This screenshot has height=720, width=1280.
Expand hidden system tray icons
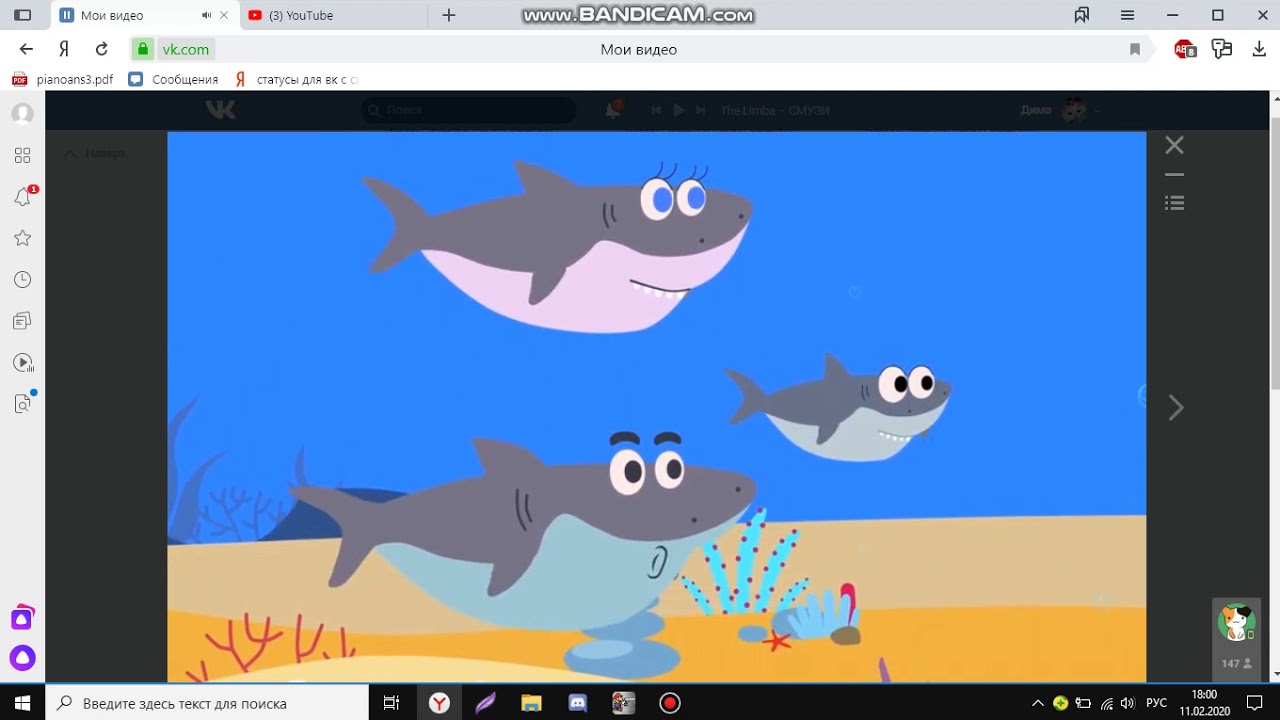click(x=1038, y=703)
